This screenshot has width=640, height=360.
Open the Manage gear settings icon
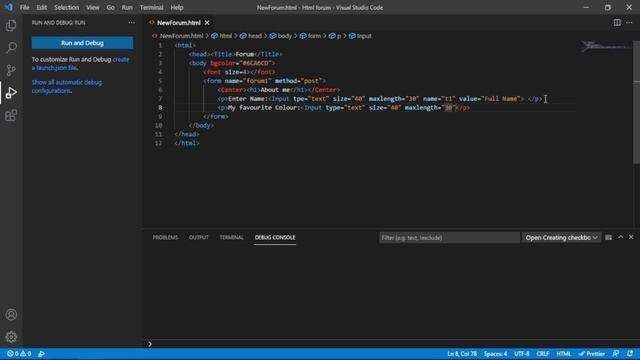tap(11, 337)
